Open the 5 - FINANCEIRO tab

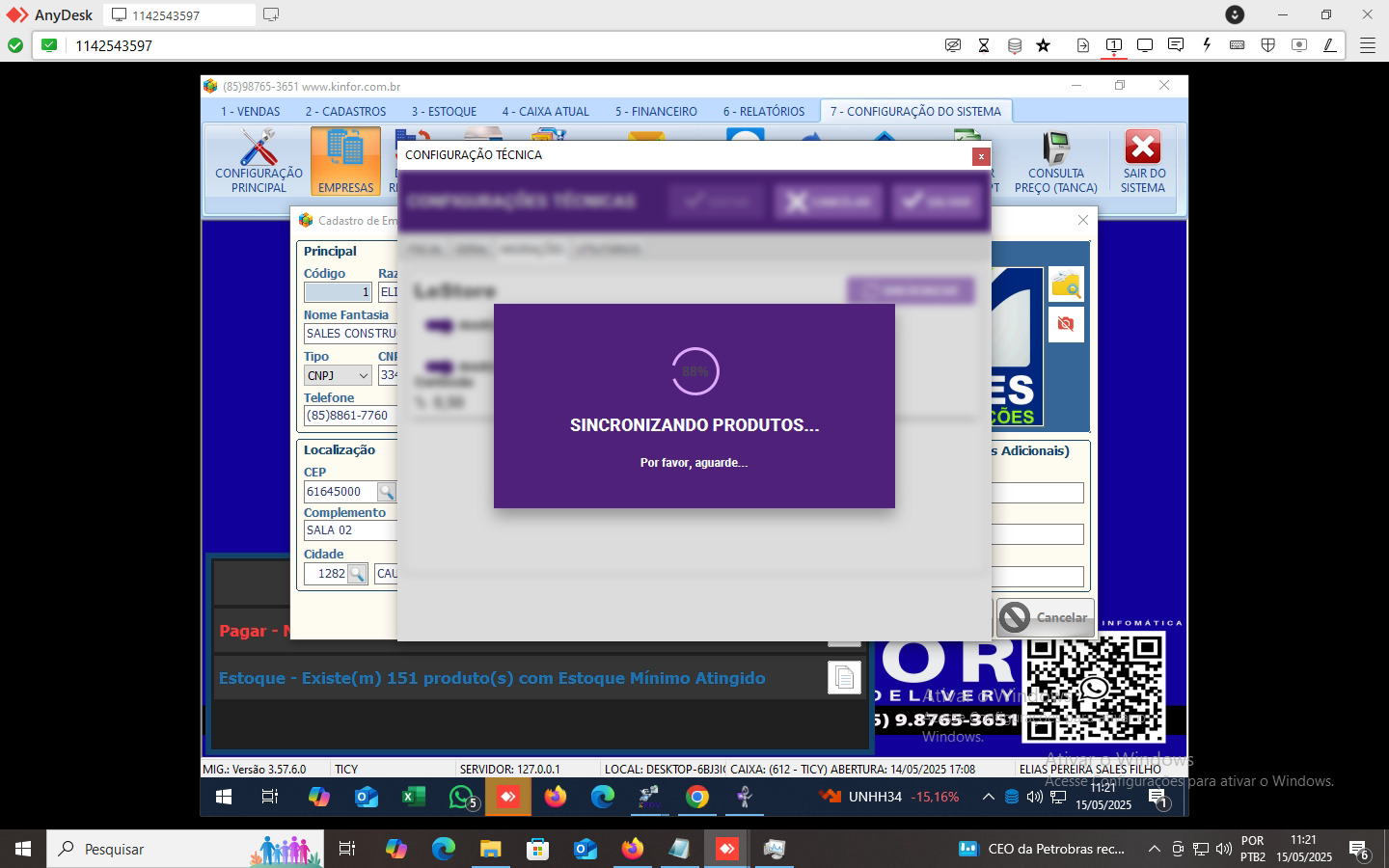656,111
